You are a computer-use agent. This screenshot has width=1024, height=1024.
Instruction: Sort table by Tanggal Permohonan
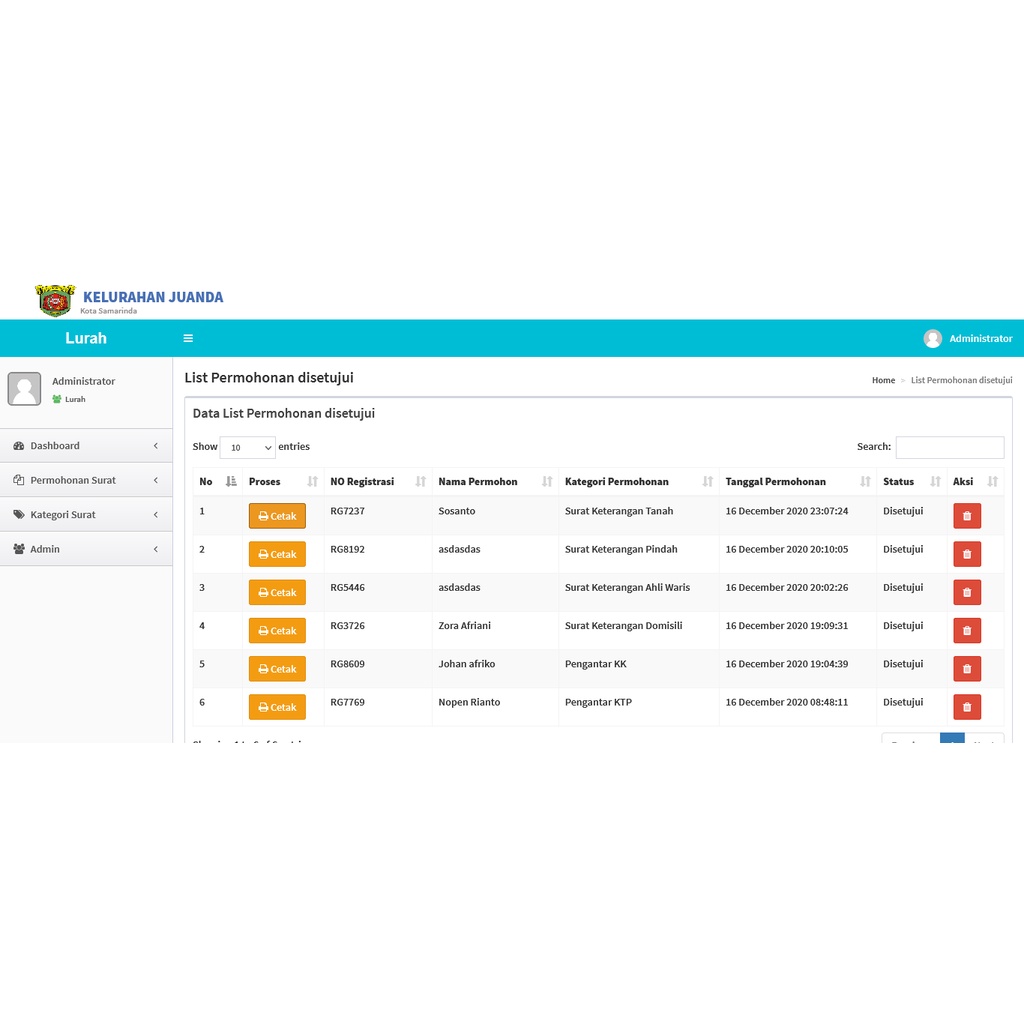tap(797, 481)
